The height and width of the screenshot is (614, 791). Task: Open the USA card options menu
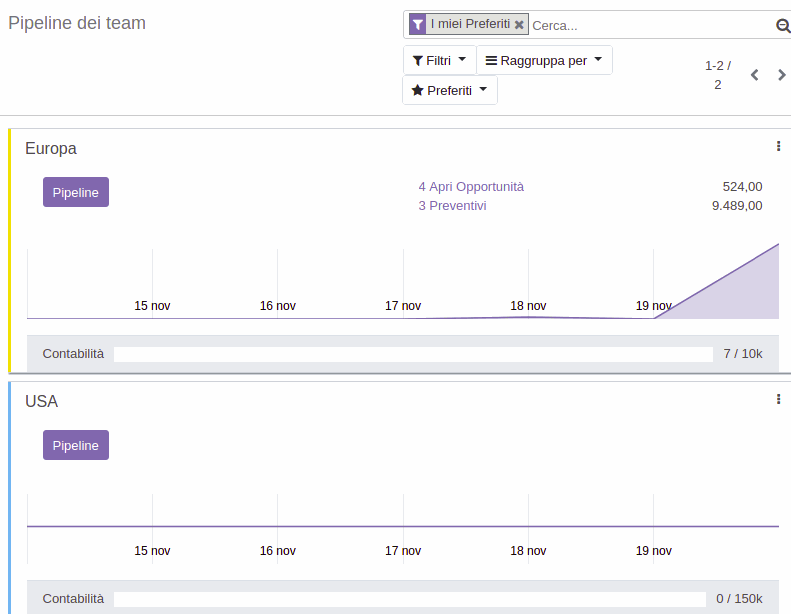[x=778, y=400]
